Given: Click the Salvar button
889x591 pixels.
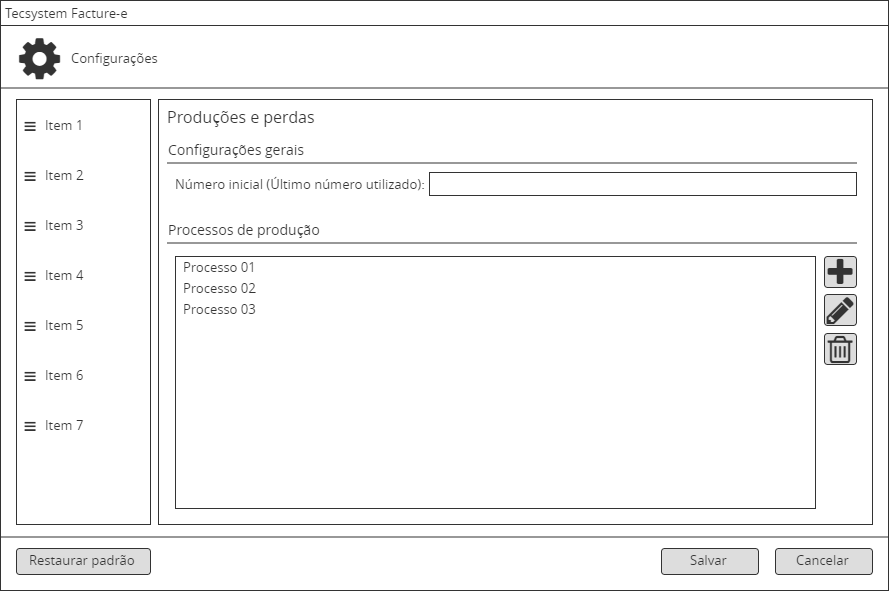Looking at the screenshot, I should point(709,561).
